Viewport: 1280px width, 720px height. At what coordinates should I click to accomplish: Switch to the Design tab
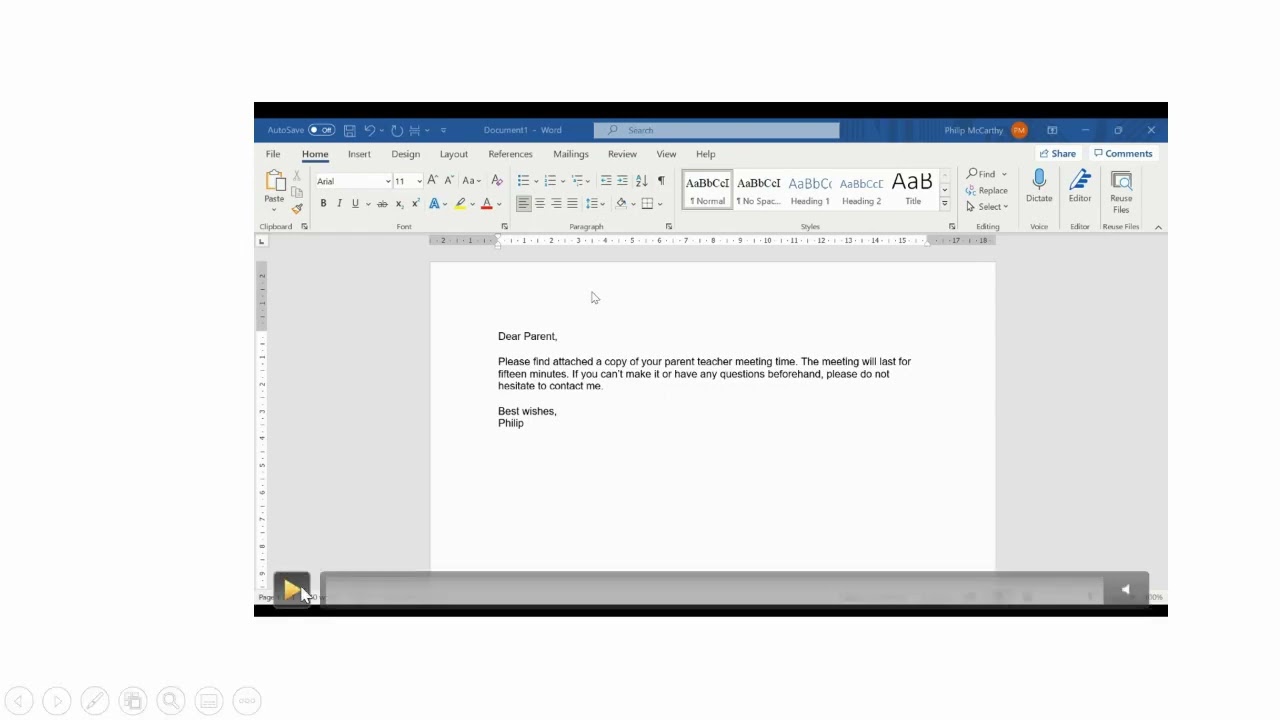(x=405, y=154)
